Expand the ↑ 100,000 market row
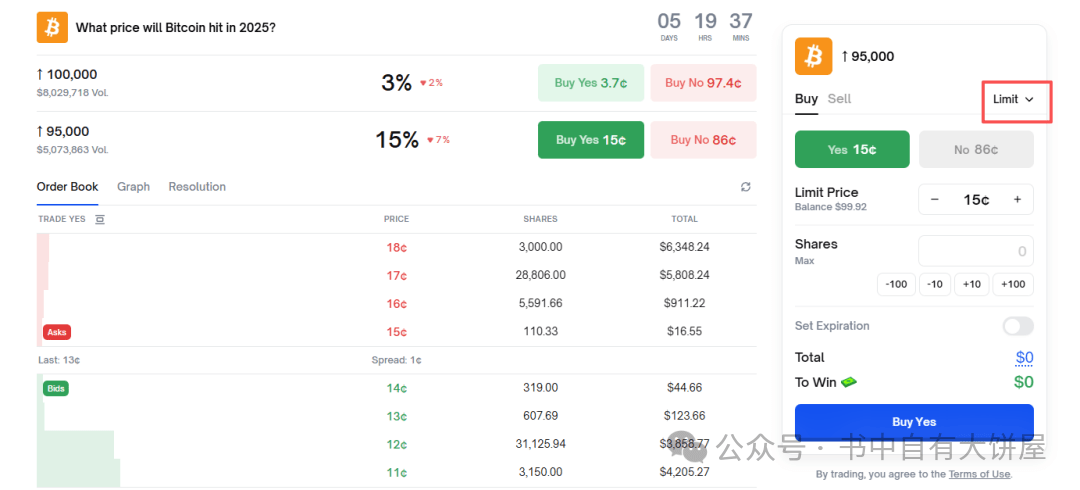Screen dimensions: 1080x490 coord(396,83)
